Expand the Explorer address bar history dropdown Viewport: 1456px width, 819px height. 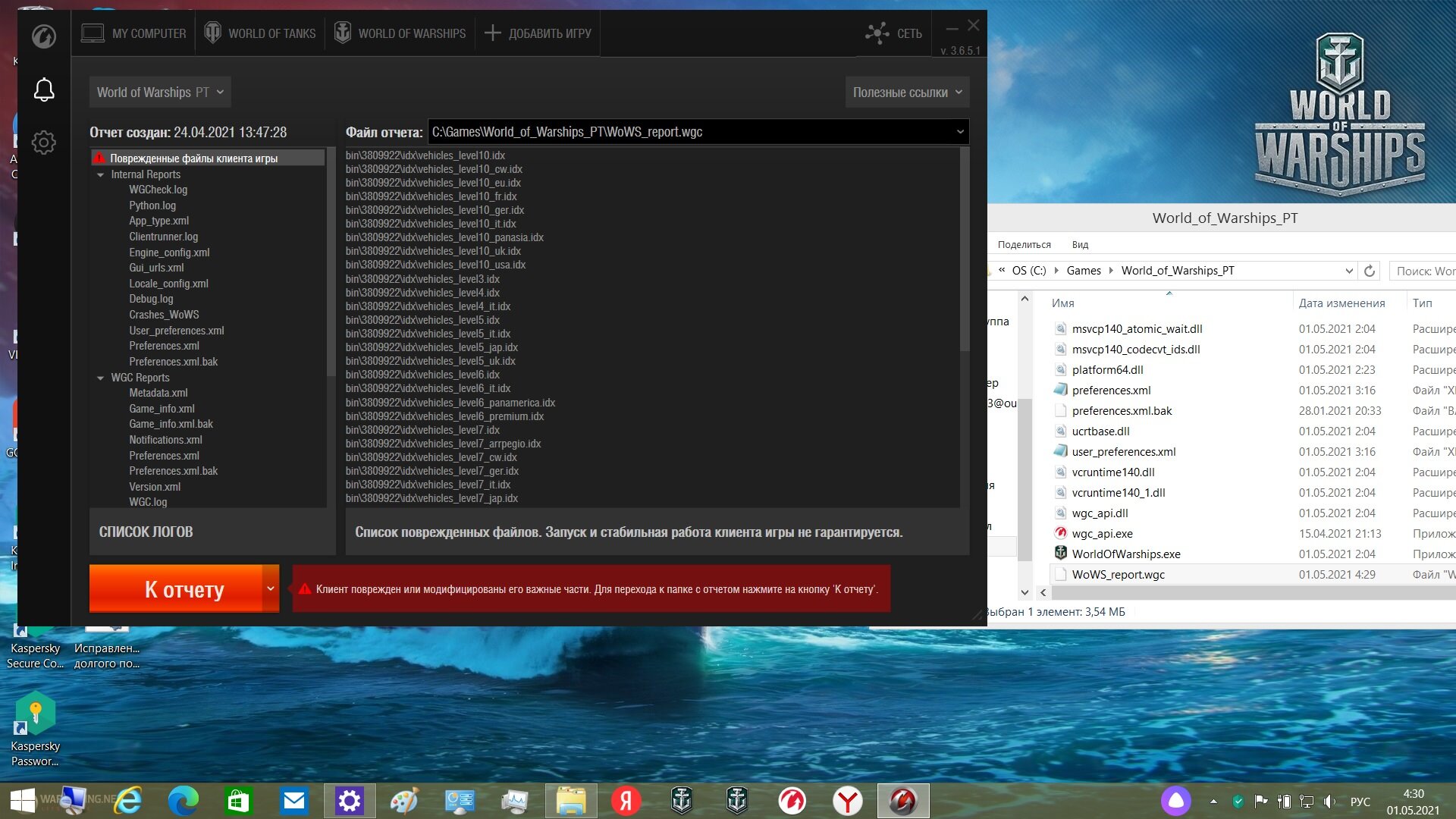coord(1349,271)
